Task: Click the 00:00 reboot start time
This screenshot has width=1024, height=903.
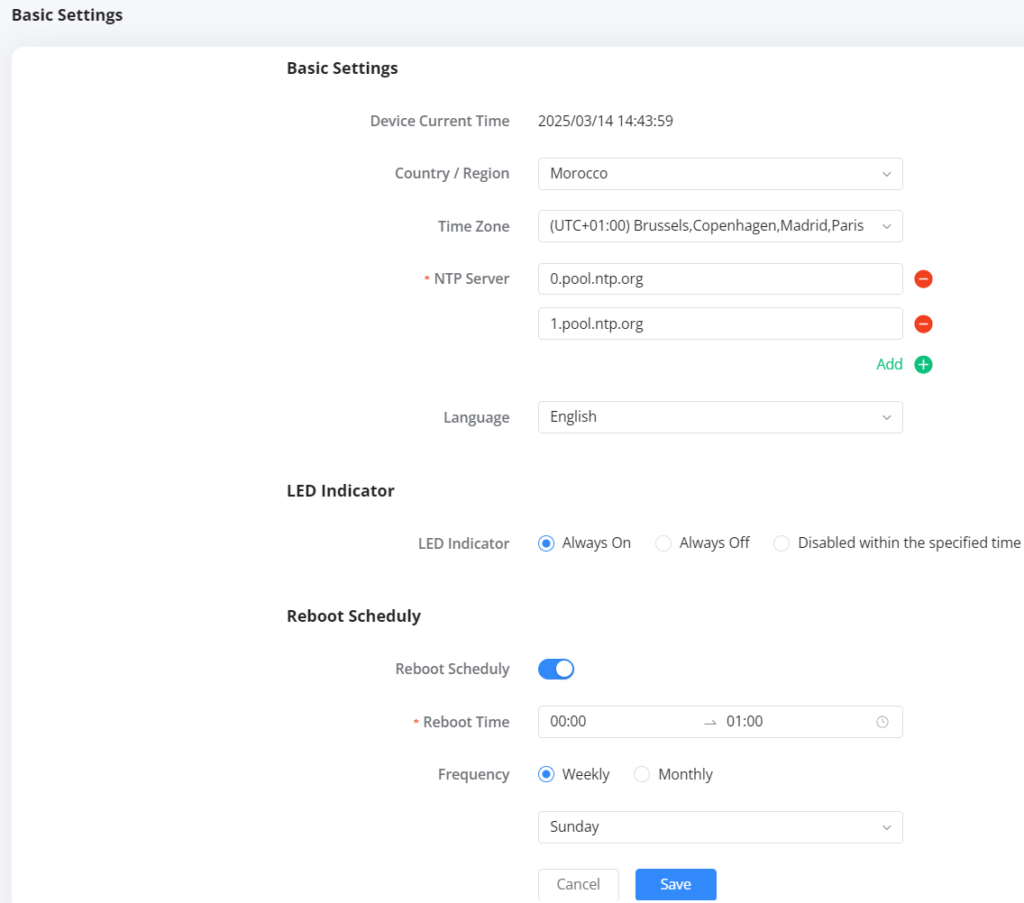Action: [568, 721]
